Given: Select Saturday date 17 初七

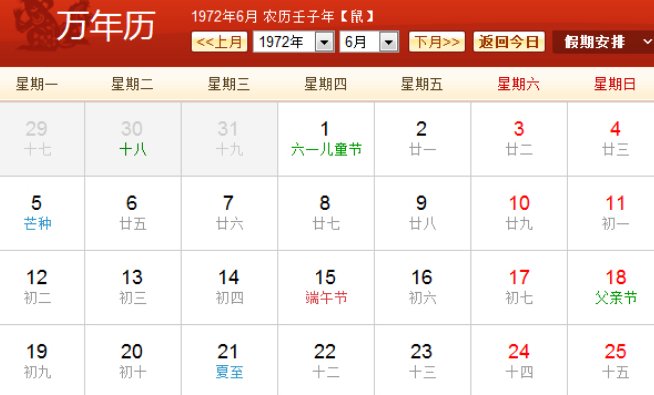Looking at the screenshot, I should [x=519, y=287].
